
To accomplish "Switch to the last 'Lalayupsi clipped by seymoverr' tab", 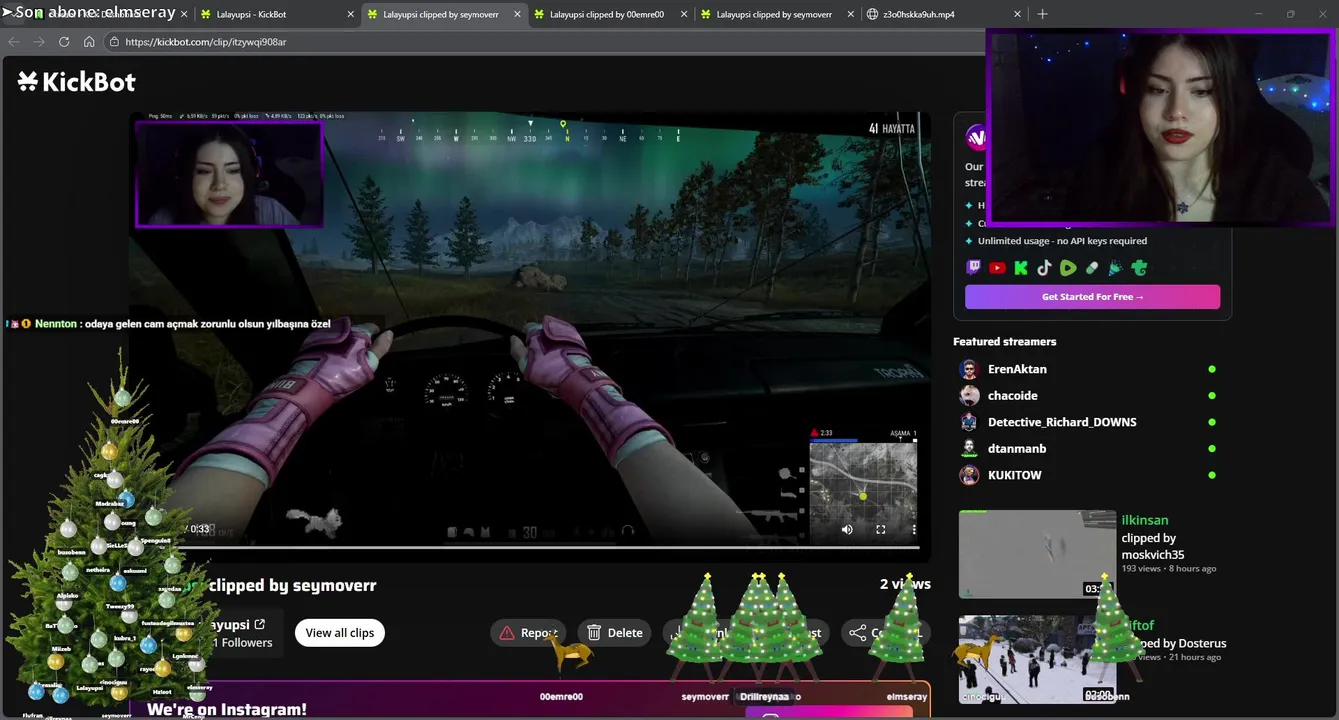I will [x=776, y=14].
